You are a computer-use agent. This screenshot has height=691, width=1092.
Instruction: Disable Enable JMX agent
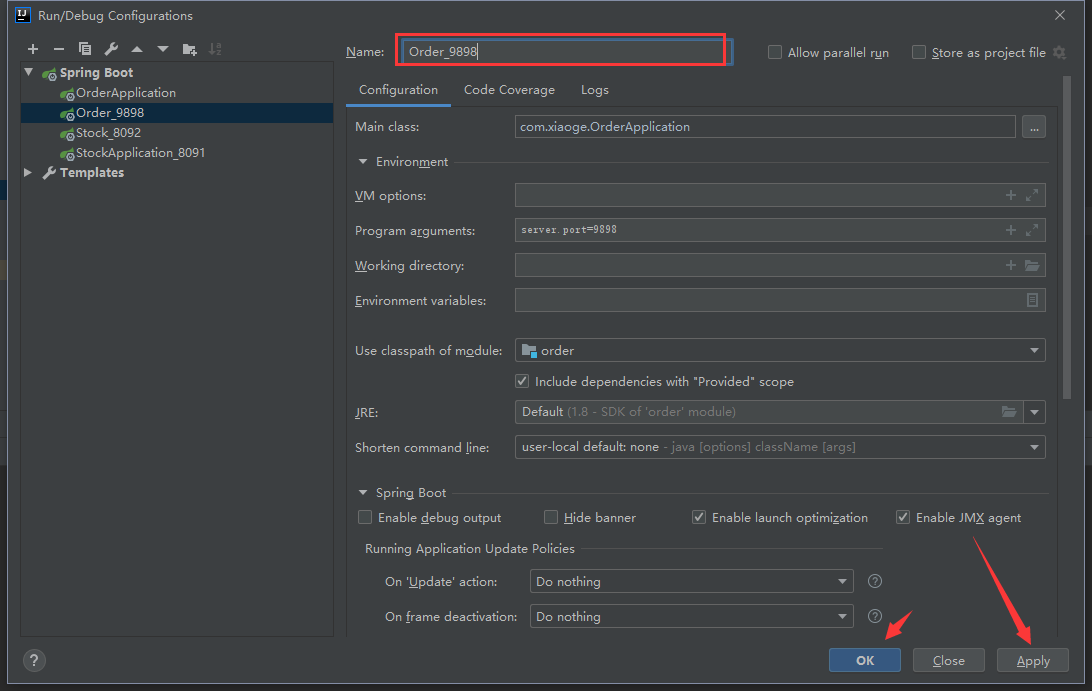[x=903, y=517]
